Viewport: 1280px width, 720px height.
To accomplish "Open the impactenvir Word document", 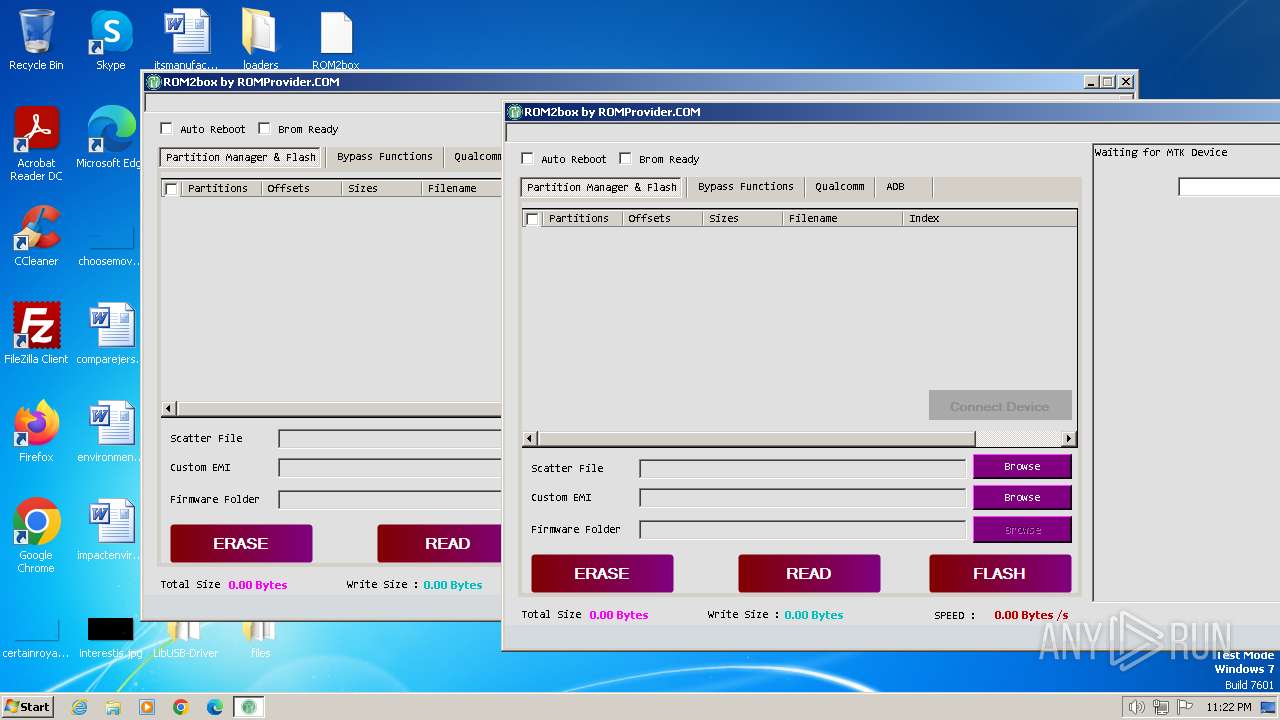I will (x=110, y=530).
